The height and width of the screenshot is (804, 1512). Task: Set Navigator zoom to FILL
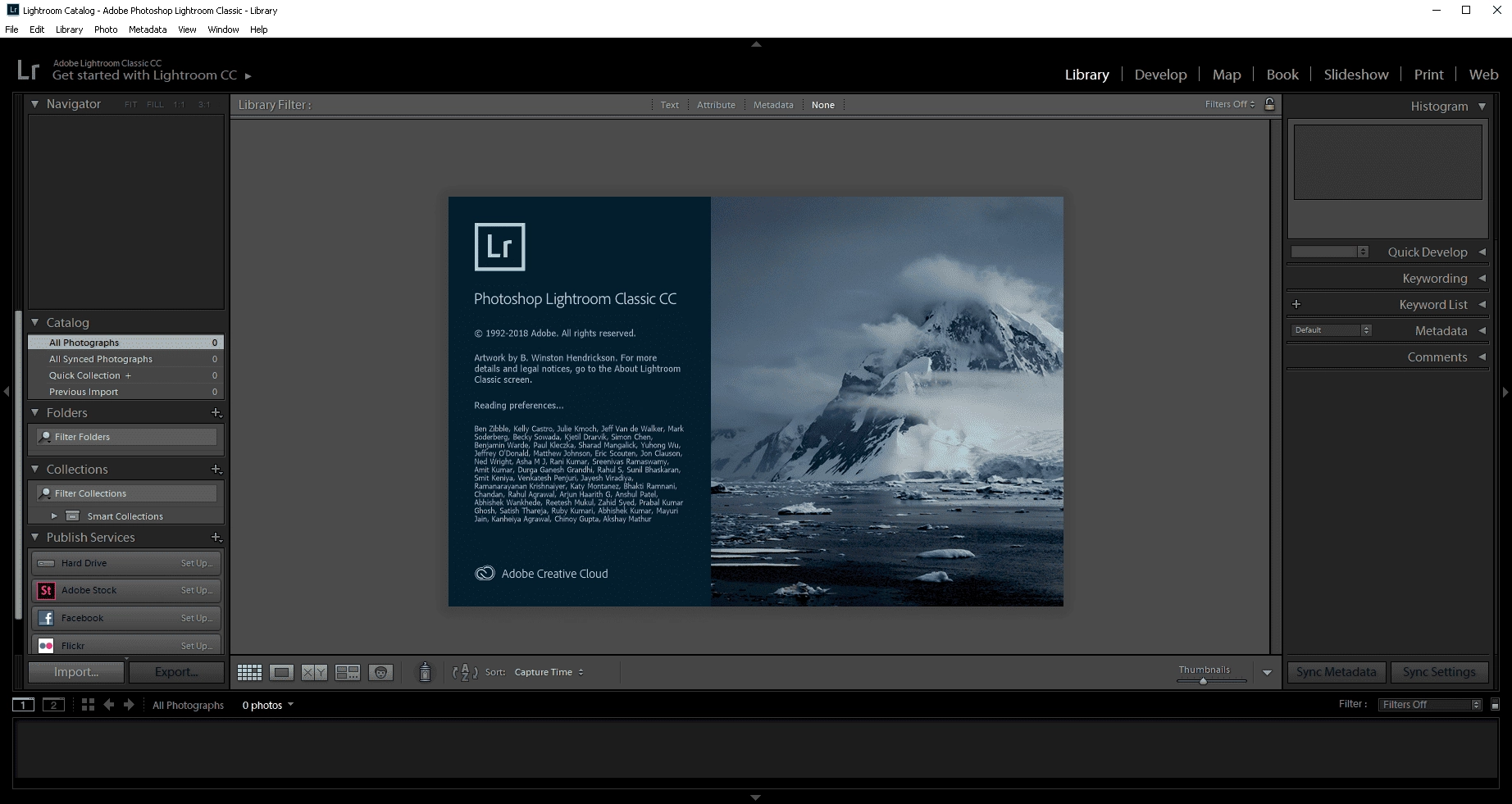click(155, 105)
